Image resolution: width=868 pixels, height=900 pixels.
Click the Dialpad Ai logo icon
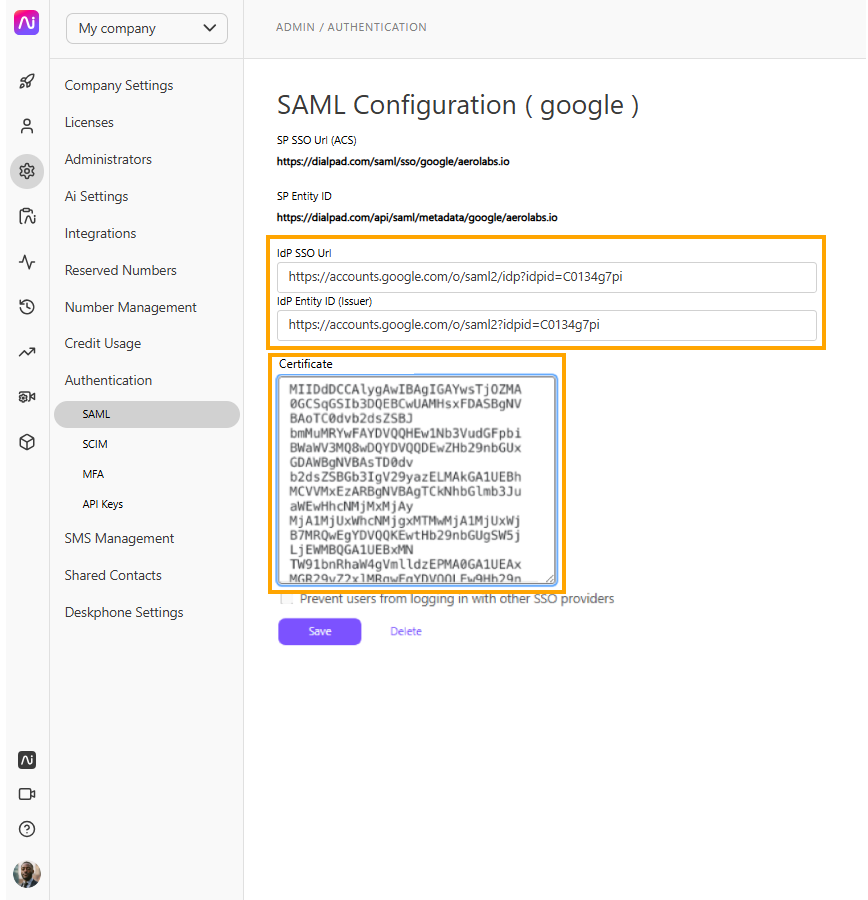[26, 23]
